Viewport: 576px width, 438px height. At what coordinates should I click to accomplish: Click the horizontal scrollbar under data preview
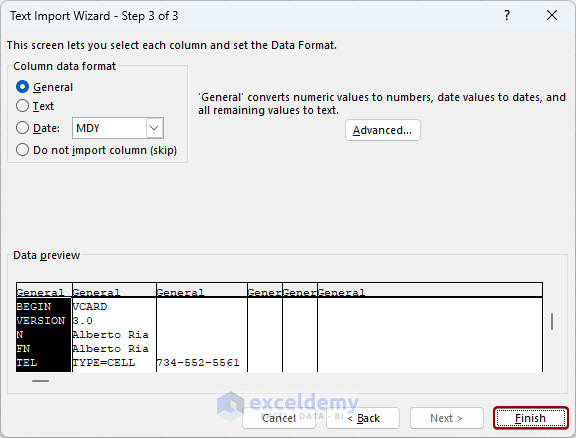40,381
